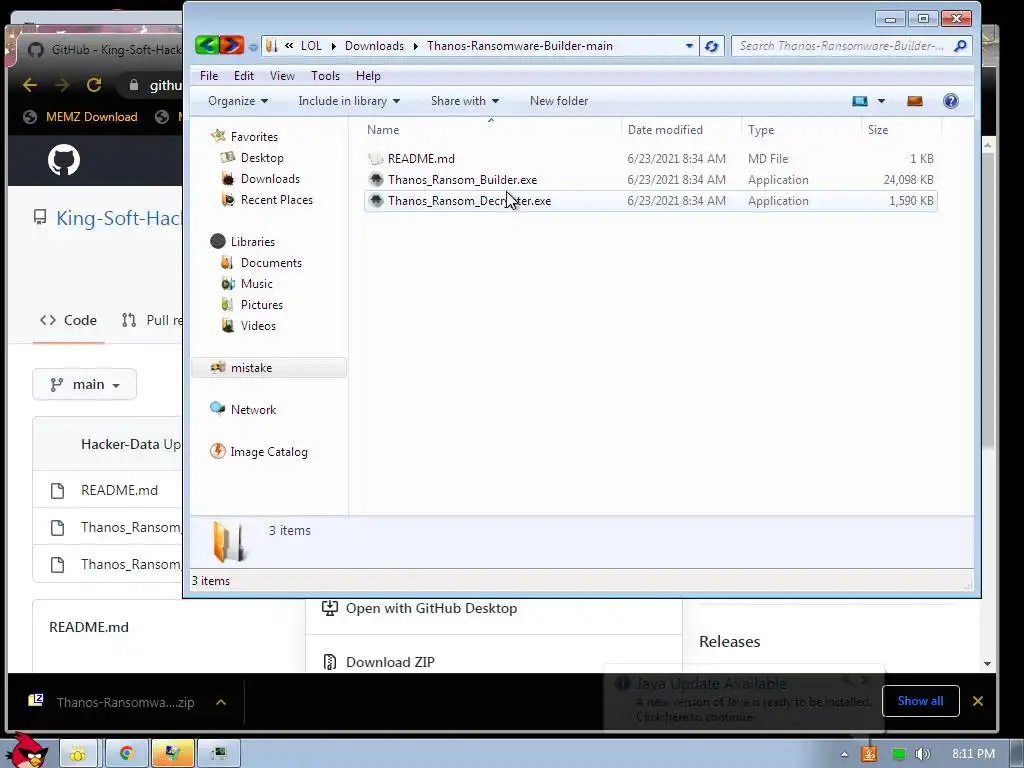The height and width of the screenshot is (768, 1024).
Task: Select Desktop under Favorites
Action: tap(262, 158)
